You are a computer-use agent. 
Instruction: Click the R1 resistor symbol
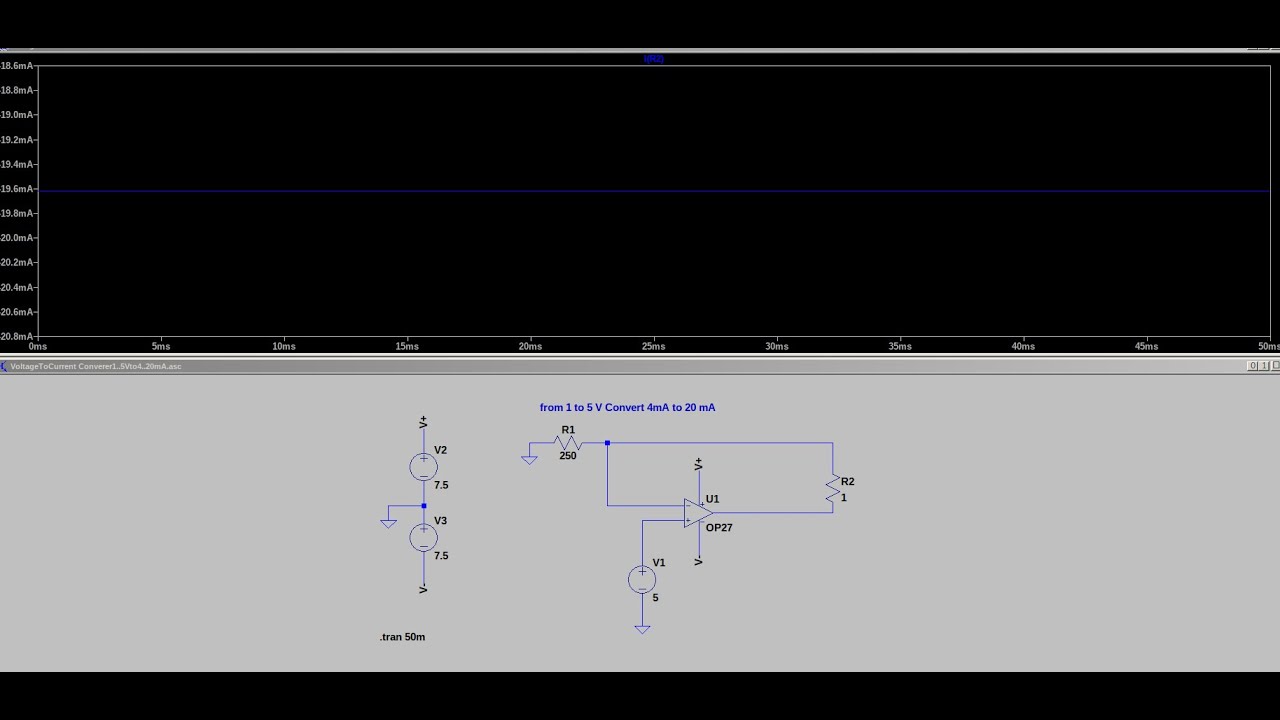tap(568, 443)
